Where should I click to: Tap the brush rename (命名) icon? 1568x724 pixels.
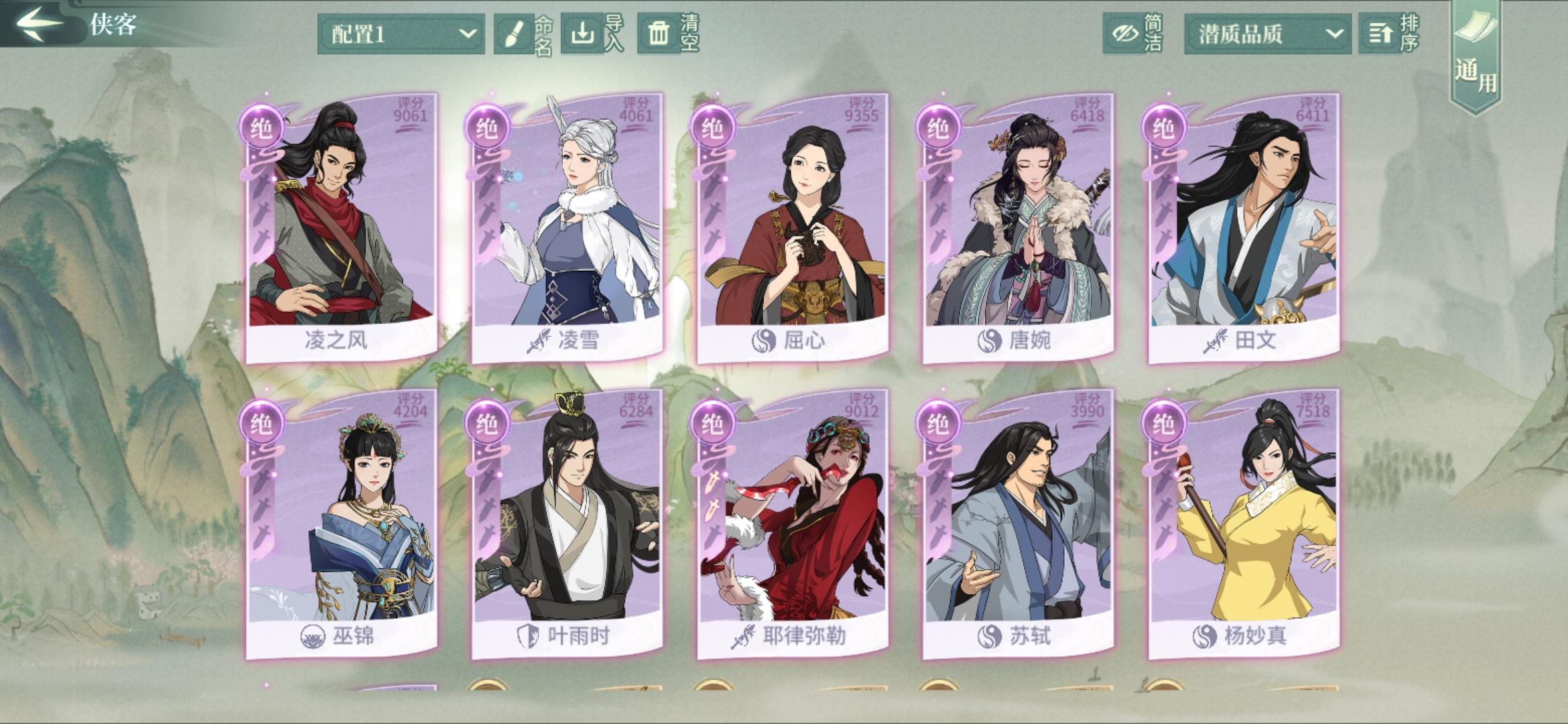[513, 34]
